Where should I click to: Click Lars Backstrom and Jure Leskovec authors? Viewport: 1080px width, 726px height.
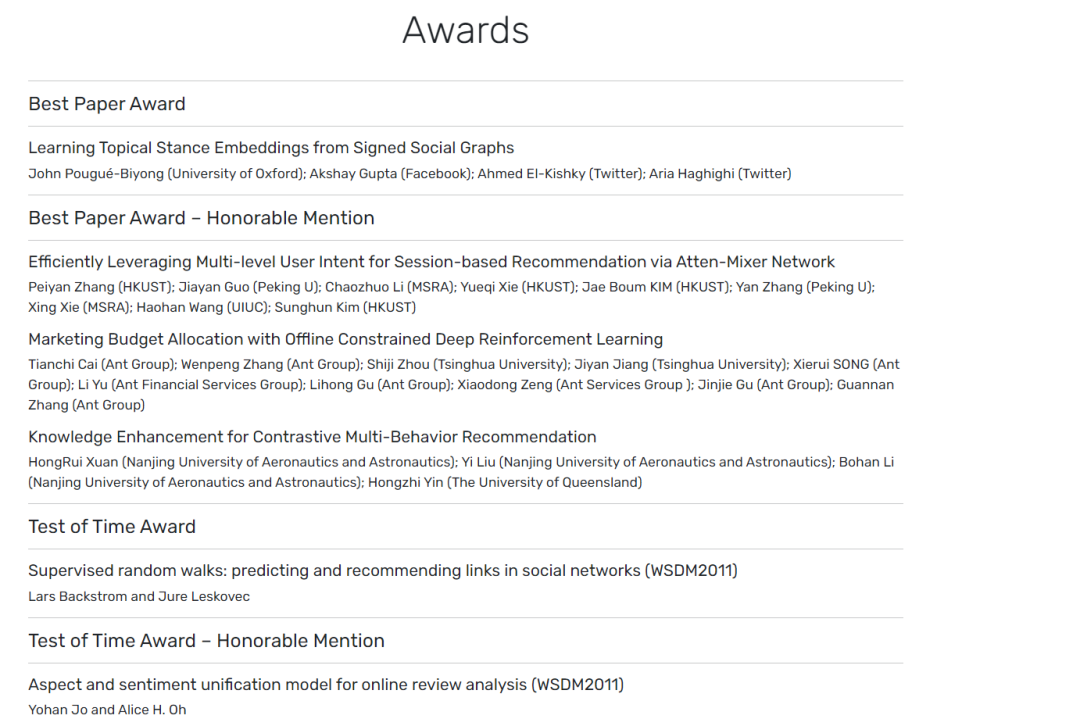(139, 597)
